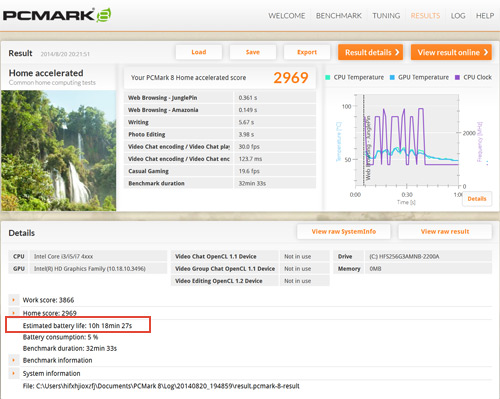This screenshot has width=500, height=399.
Task: Click the CPU Temperature legend swatch
Action: pos(328,77)
